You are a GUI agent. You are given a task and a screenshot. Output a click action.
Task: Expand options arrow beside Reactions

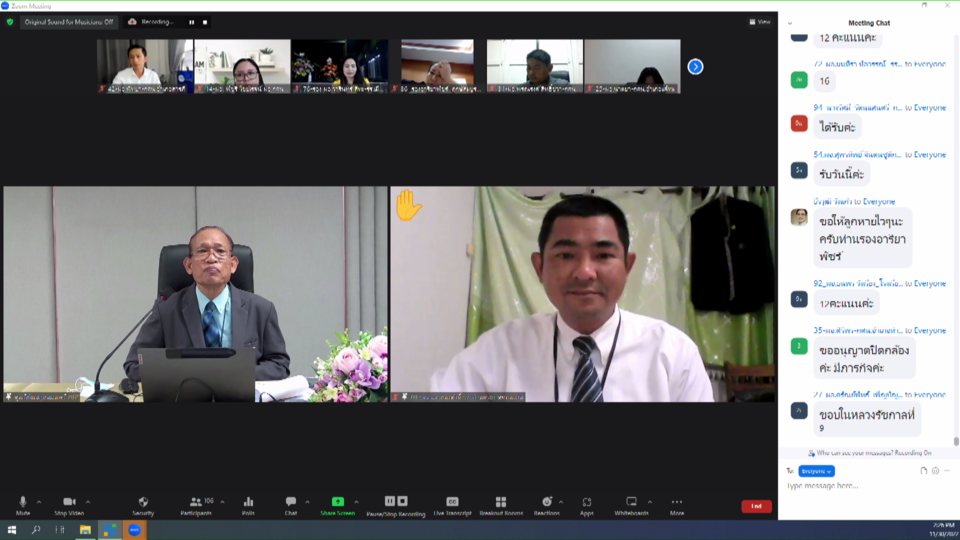(561, 502)
